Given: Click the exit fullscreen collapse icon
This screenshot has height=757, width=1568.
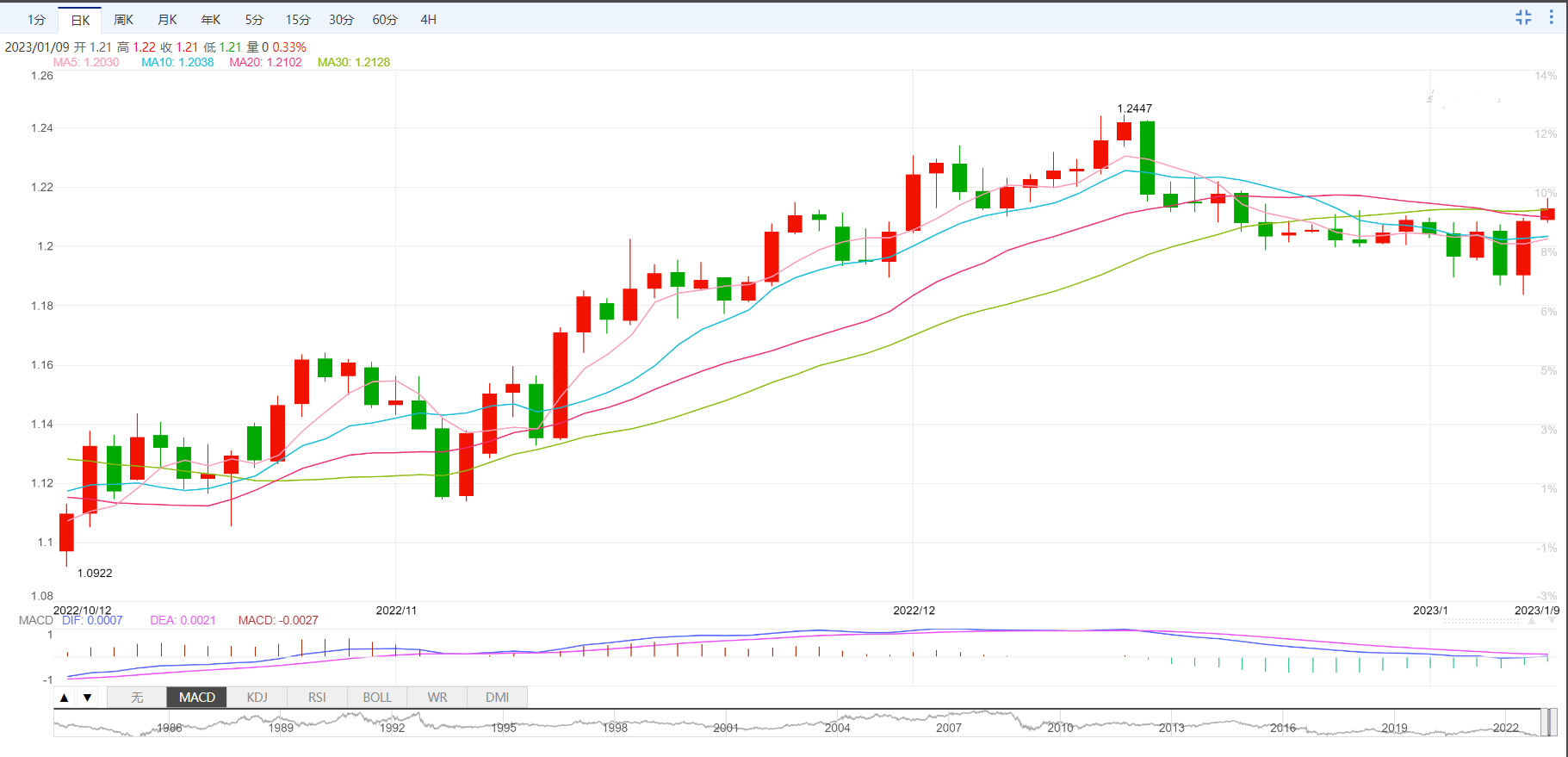Looking at the screenshot, I should pos(1523,17).
